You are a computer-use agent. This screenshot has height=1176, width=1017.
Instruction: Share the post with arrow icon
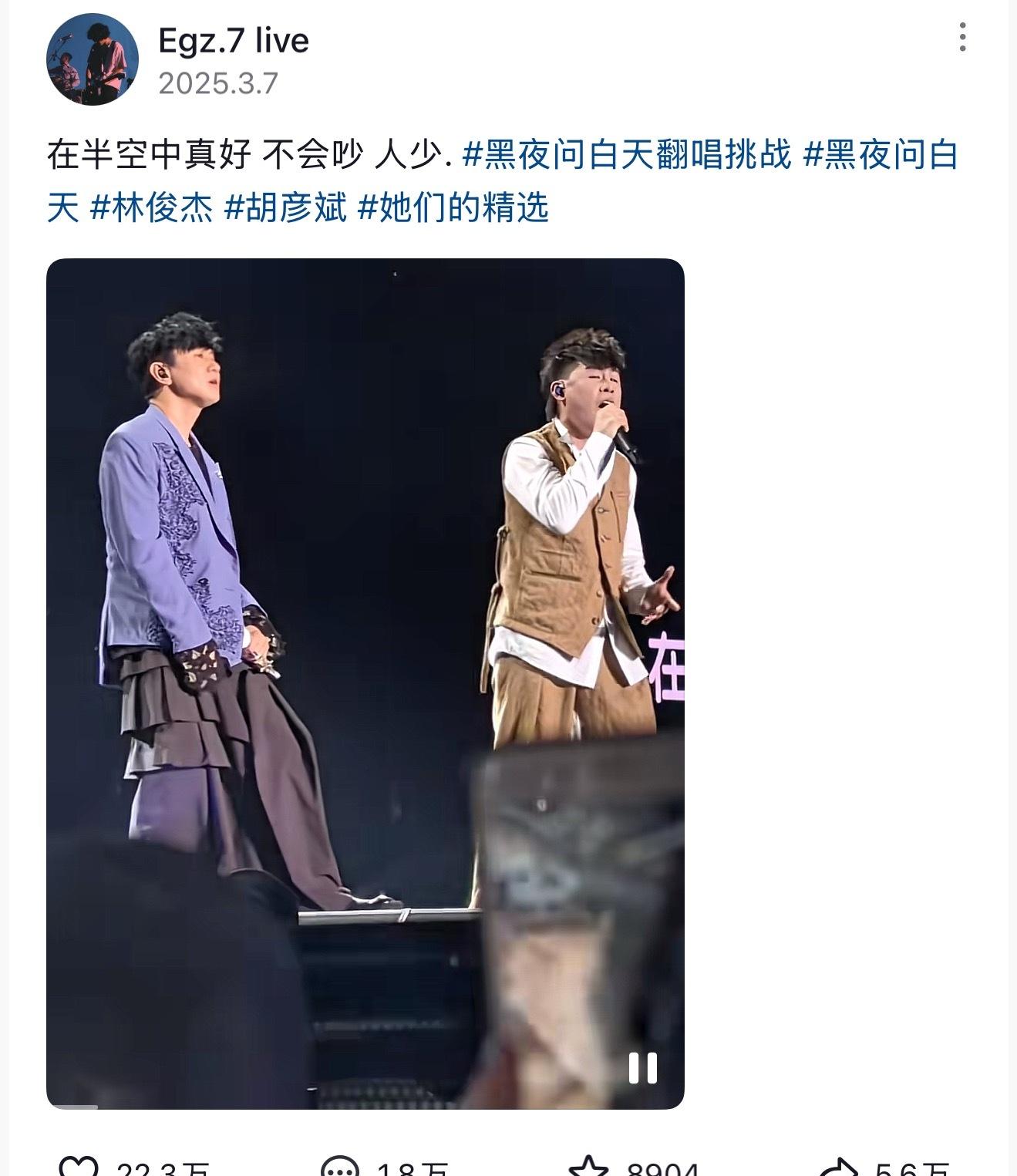pyautogui.click(x=838, y=1167)
